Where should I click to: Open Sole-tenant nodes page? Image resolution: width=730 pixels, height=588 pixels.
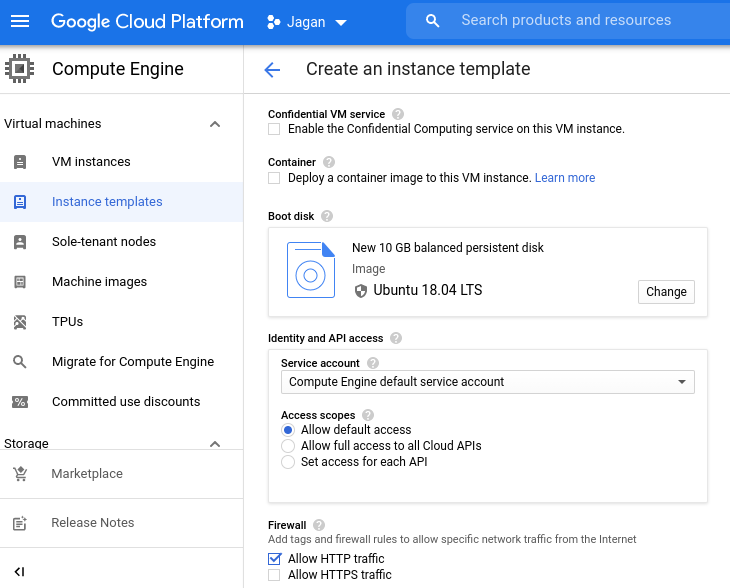tap(104, 242)
